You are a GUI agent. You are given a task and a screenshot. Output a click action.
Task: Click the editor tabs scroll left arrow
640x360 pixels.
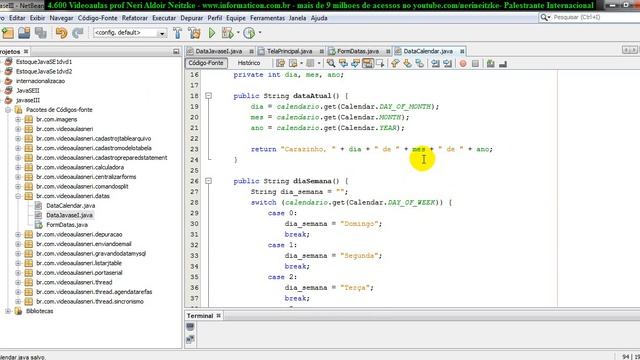[x=626, y=50]
